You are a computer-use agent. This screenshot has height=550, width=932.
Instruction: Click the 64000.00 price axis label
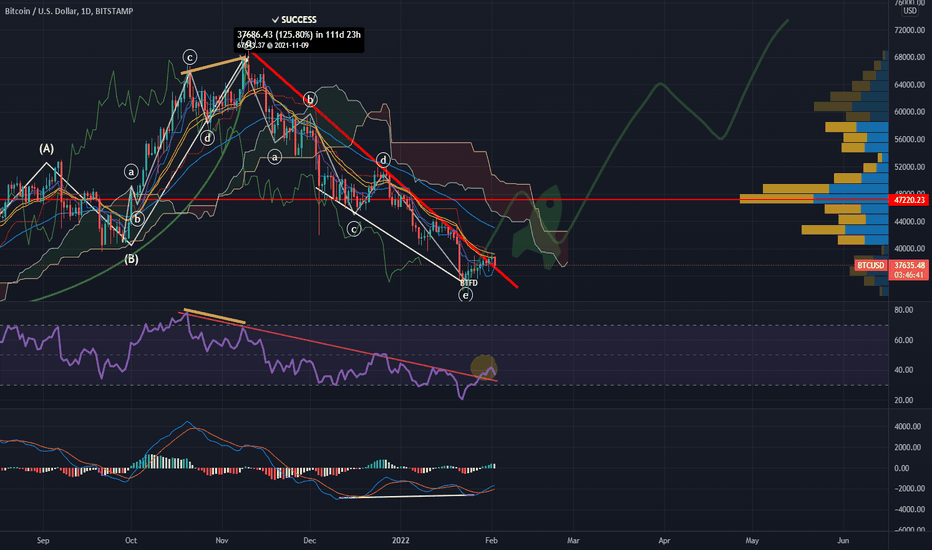pos(909,84)
